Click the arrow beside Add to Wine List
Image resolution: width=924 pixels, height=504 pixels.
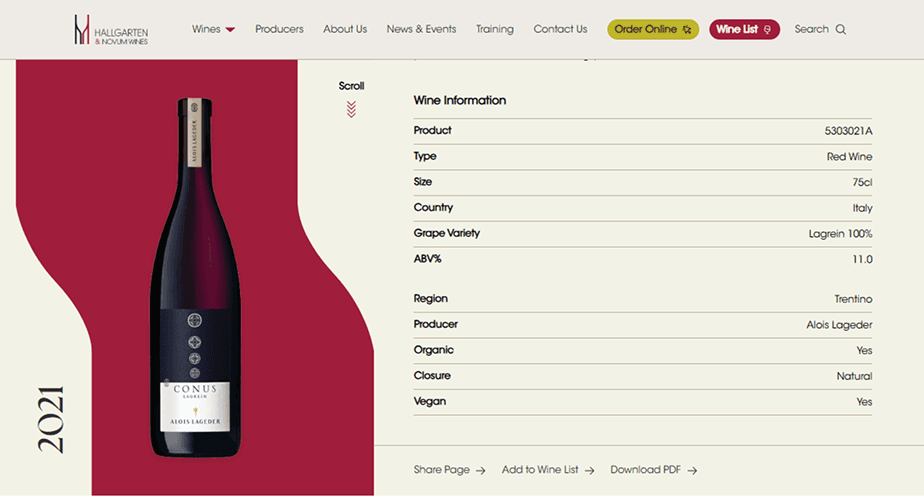(589, 470)
